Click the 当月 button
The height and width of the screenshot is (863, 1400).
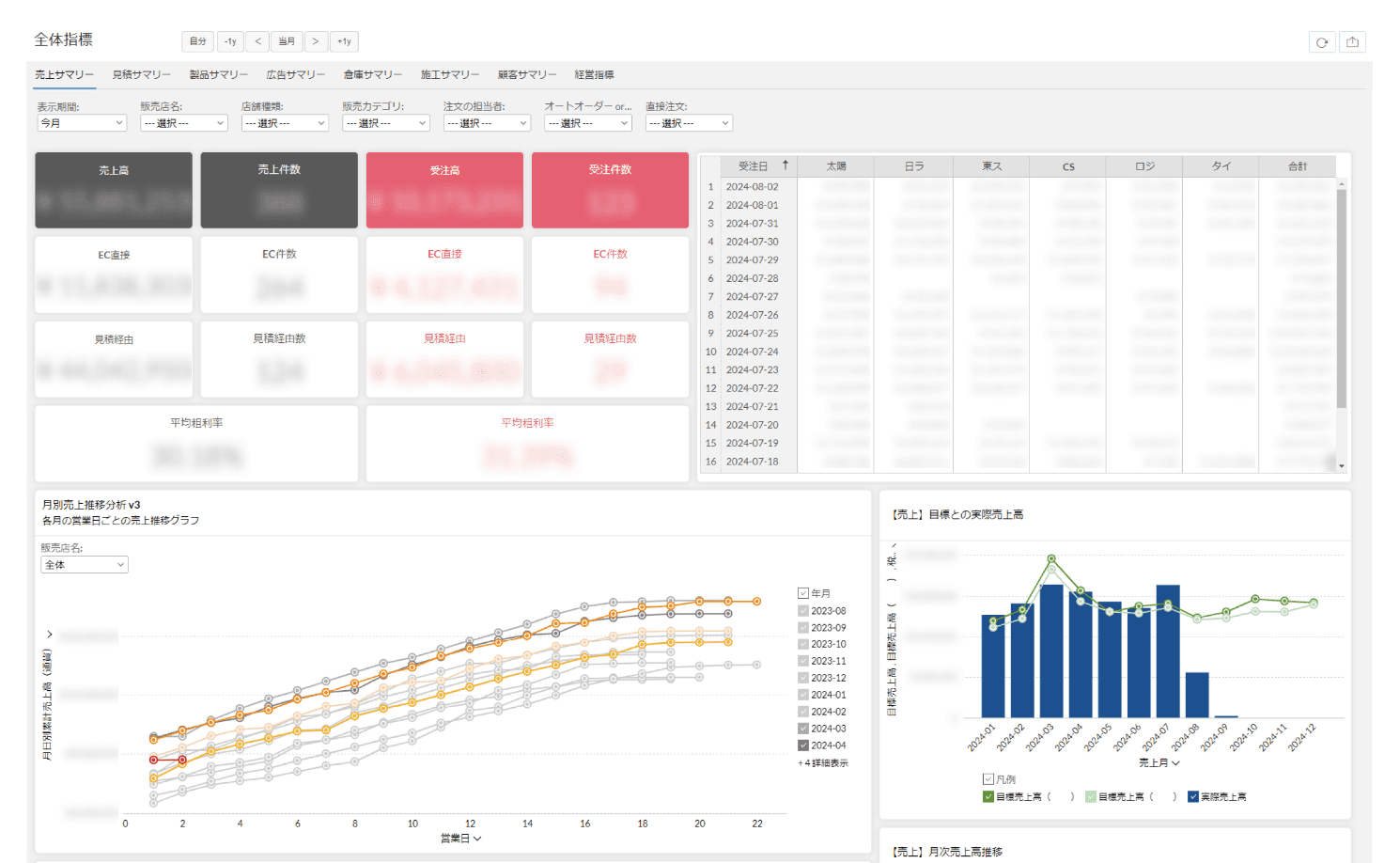(287, 41)
